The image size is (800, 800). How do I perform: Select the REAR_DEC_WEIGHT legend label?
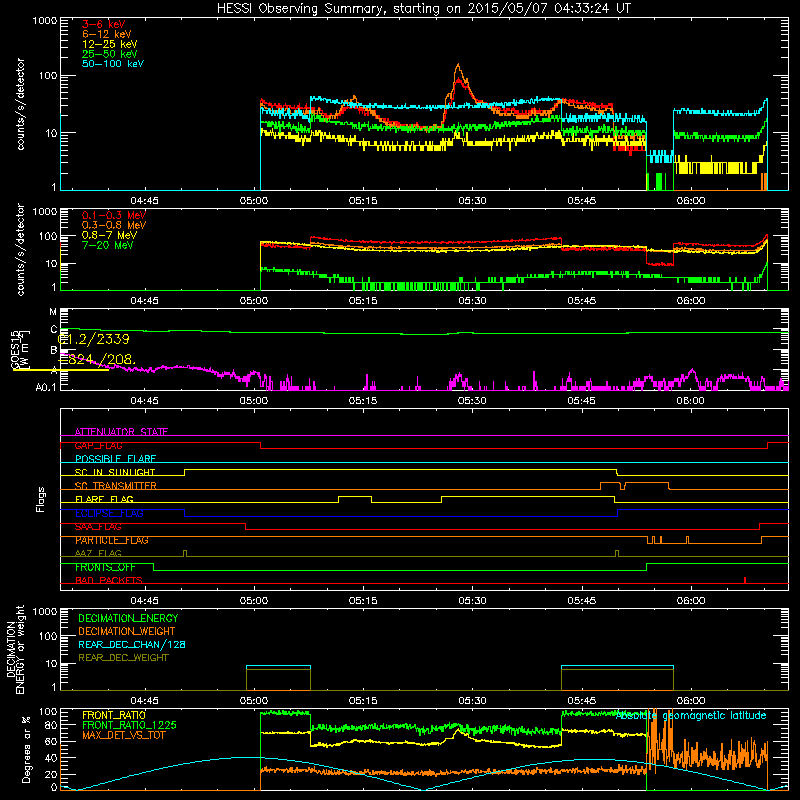tap(123, 658)
